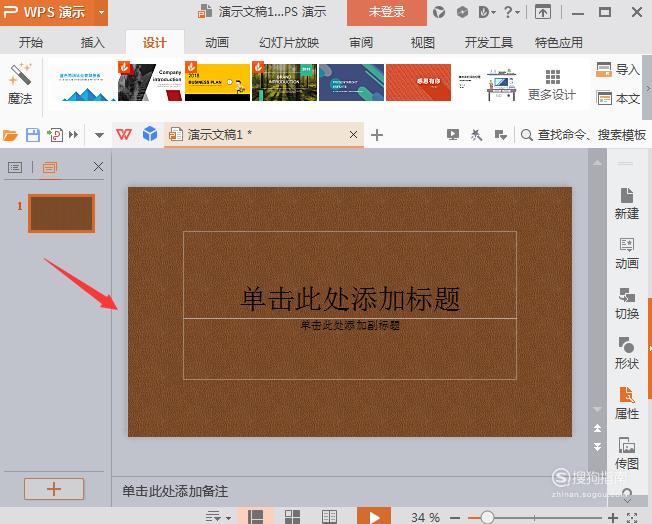Switch to reading view icon
652x524 pixels.
(329, 517)
